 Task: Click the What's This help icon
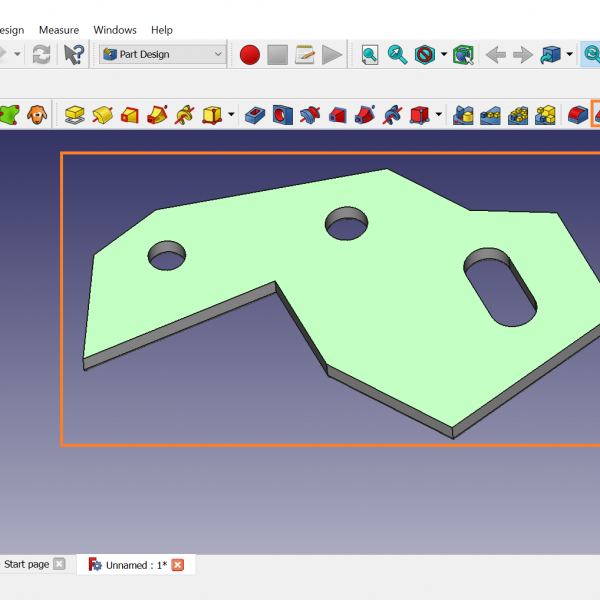click(x=74, y=55)
